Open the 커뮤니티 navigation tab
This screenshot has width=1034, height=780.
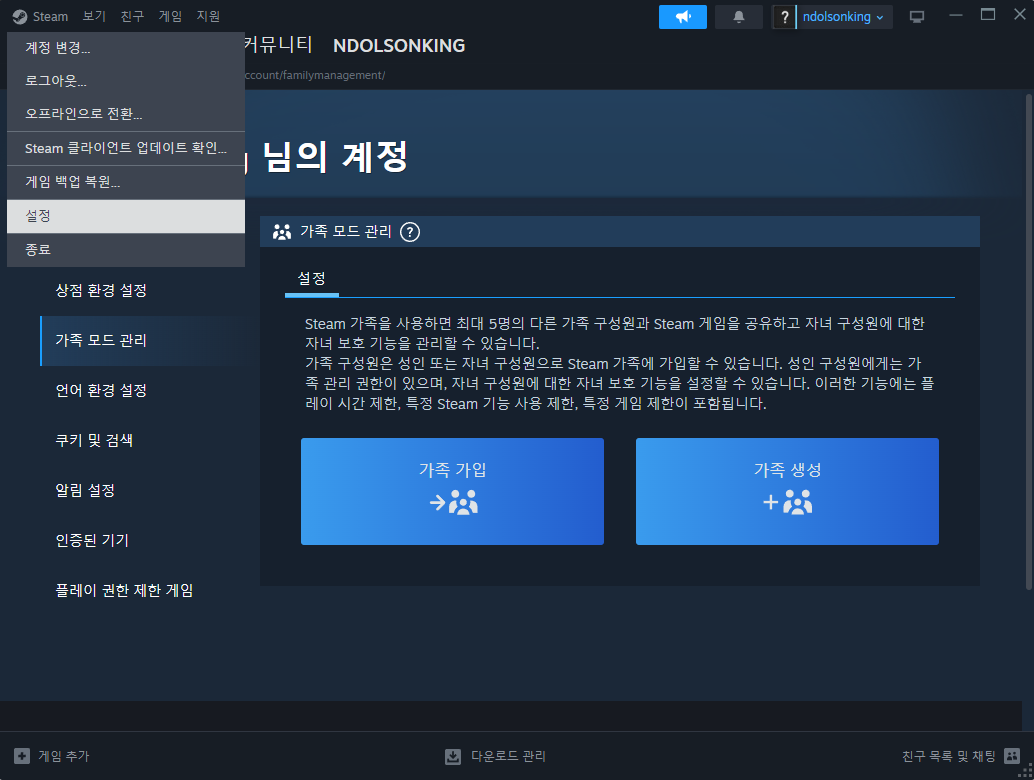point(278,45)
